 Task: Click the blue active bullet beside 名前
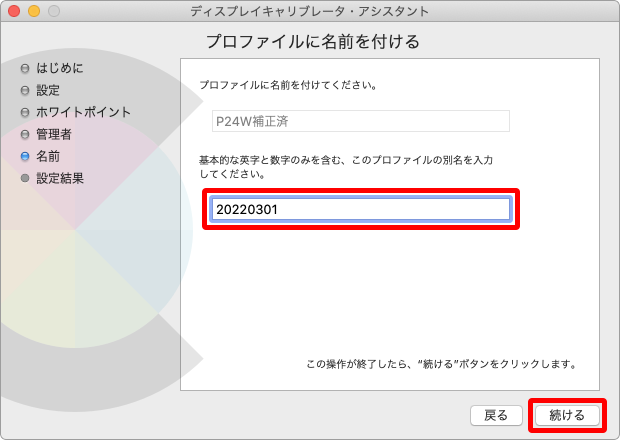25,156
